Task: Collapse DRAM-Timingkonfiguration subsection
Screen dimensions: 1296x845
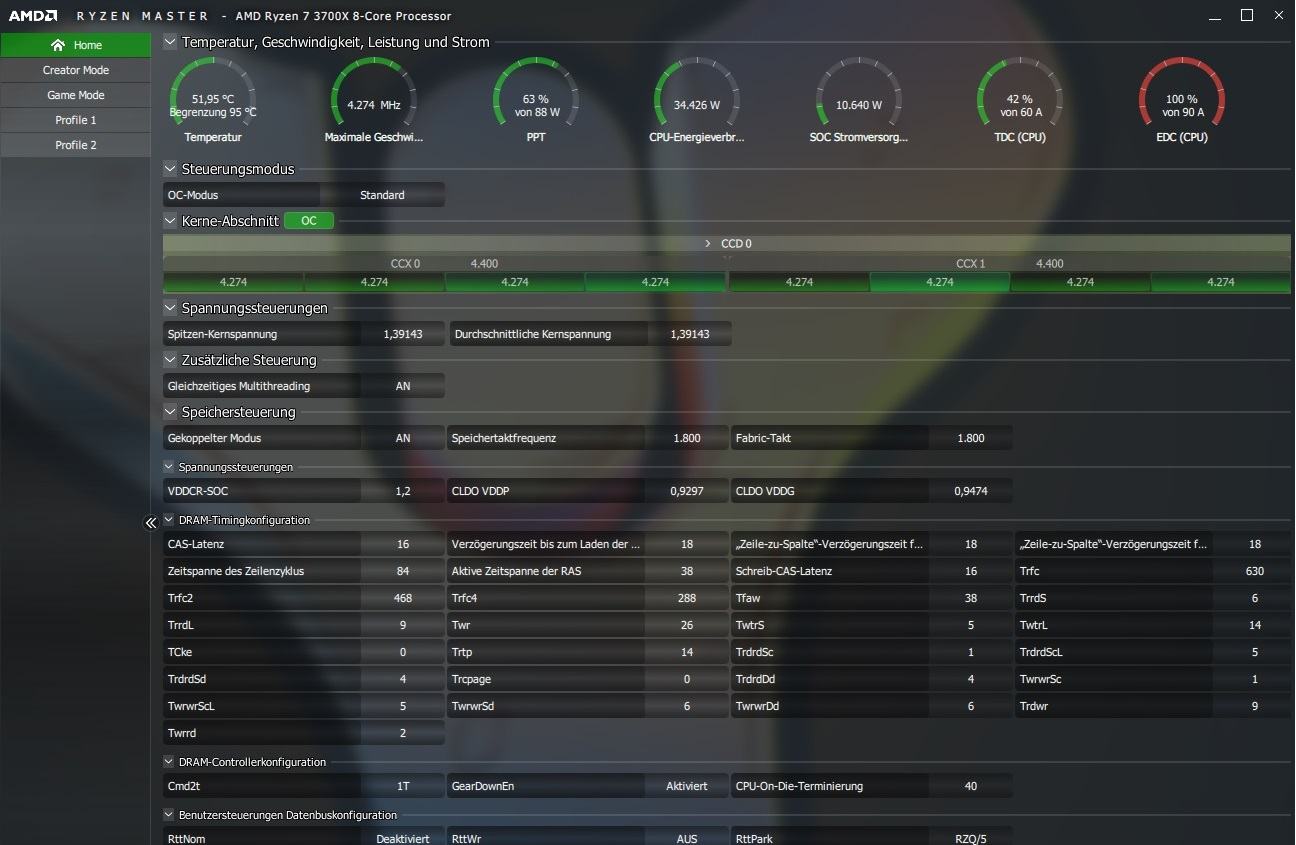Action: (x=169, y=520)
